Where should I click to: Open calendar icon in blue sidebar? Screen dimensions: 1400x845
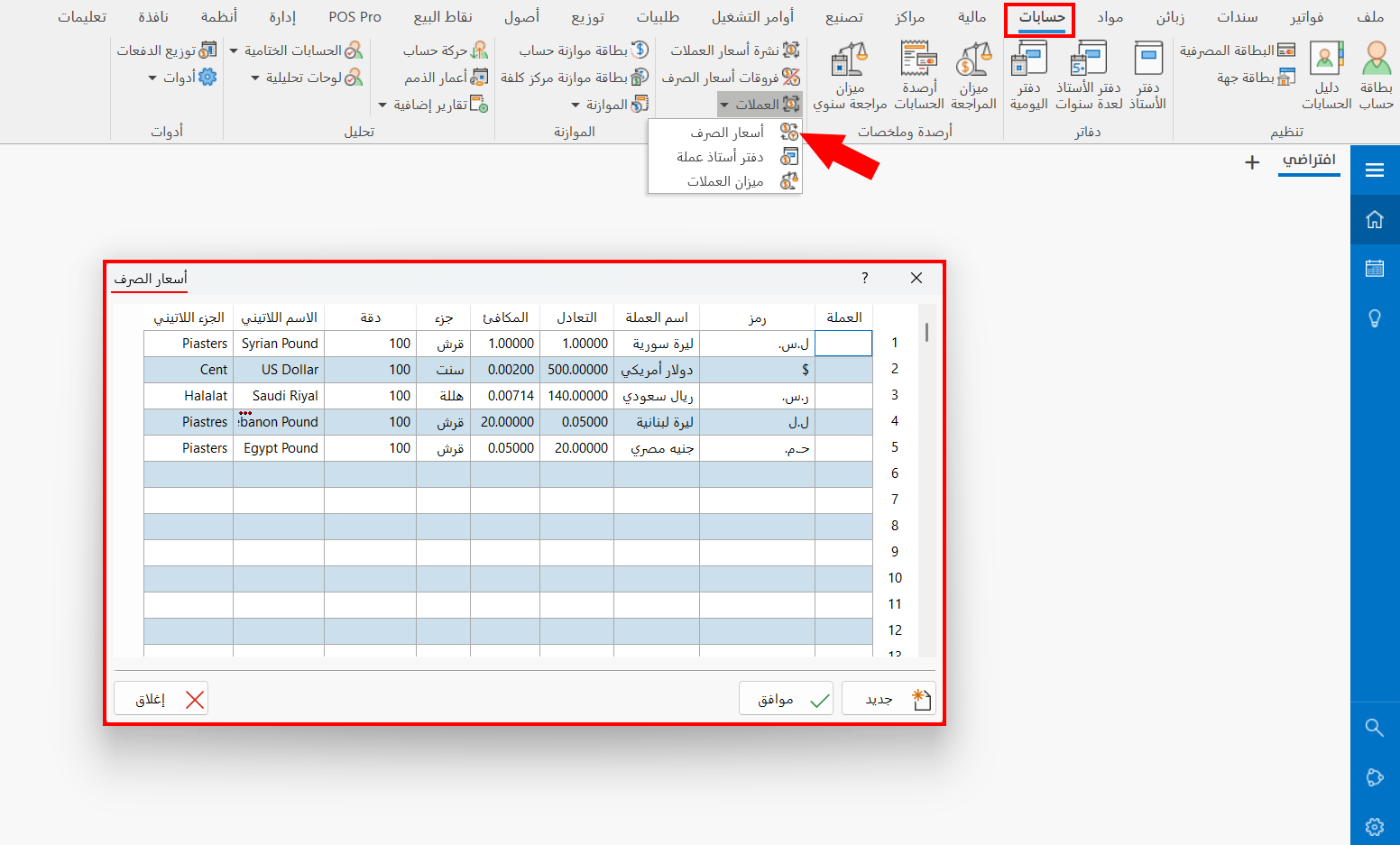click(x=1375, y=269)
